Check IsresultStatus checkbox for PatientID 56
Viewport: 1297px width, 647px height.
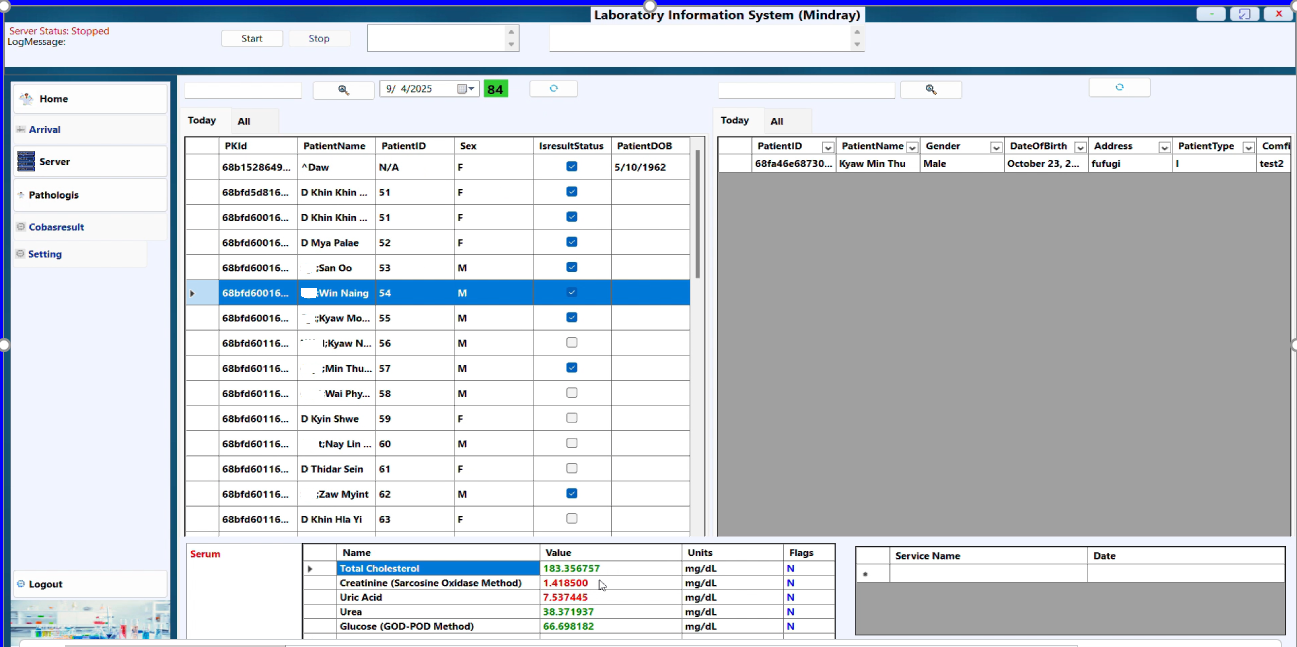(x=571, y=342)
